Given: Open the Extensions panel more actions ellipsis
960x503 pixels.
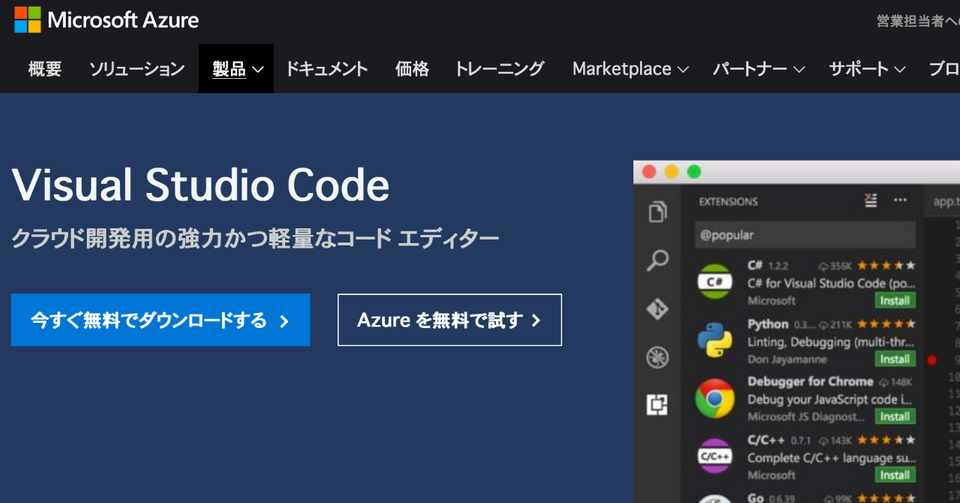Looking at the screenshot, I should [900, 200].
